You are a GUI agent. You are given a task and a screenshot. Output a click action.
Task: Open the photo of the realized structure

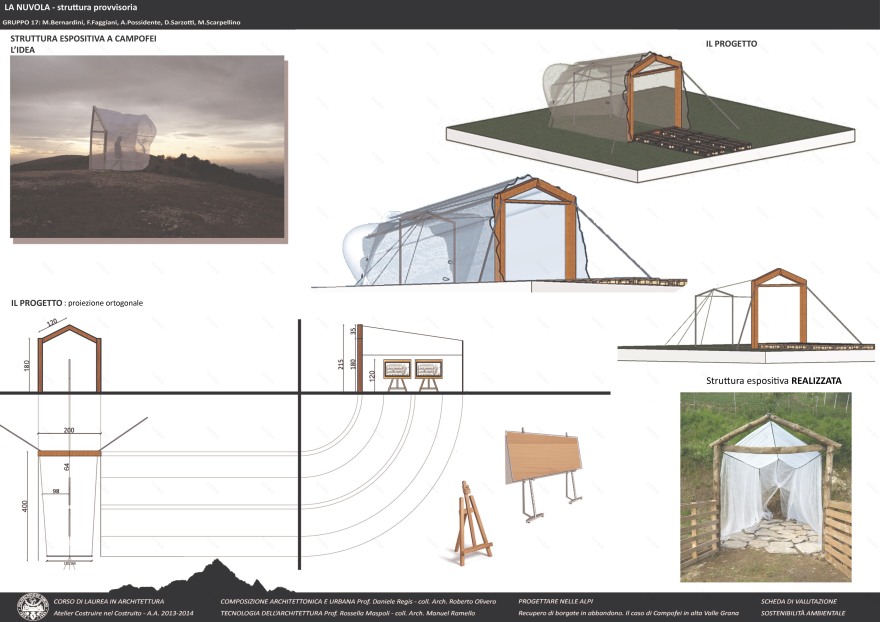click(765, 487)
